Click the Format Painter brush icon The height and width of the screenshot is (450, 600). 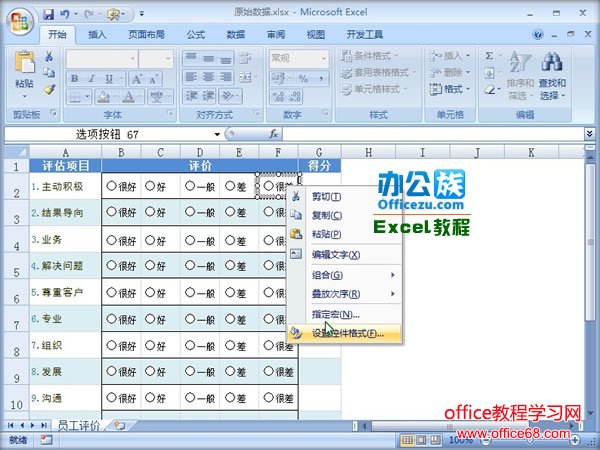click(49, 89)
